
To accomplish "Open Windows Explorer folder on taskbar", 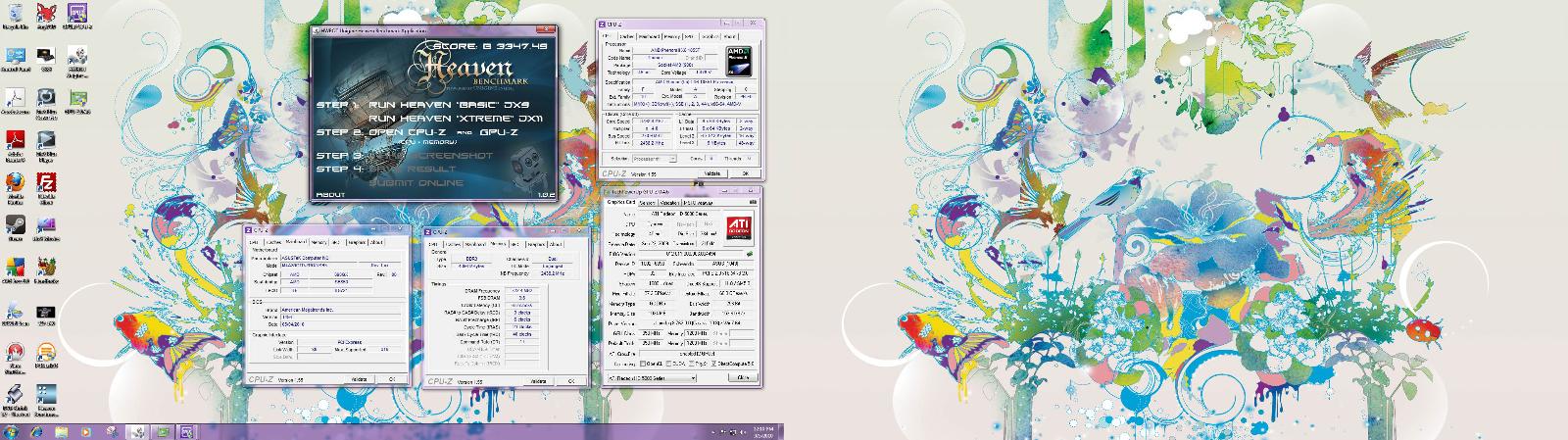I will (62, 431).
